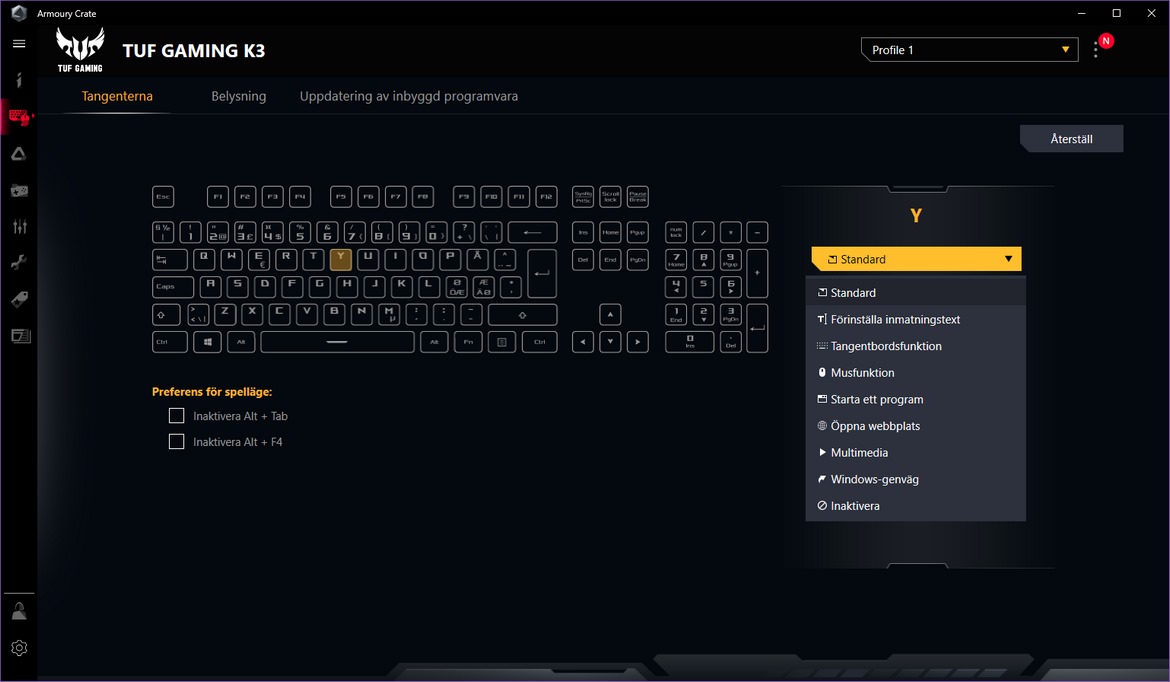Open the three-dot options menu
This screenshot has width=1170, height=682.
point(1095,50)
